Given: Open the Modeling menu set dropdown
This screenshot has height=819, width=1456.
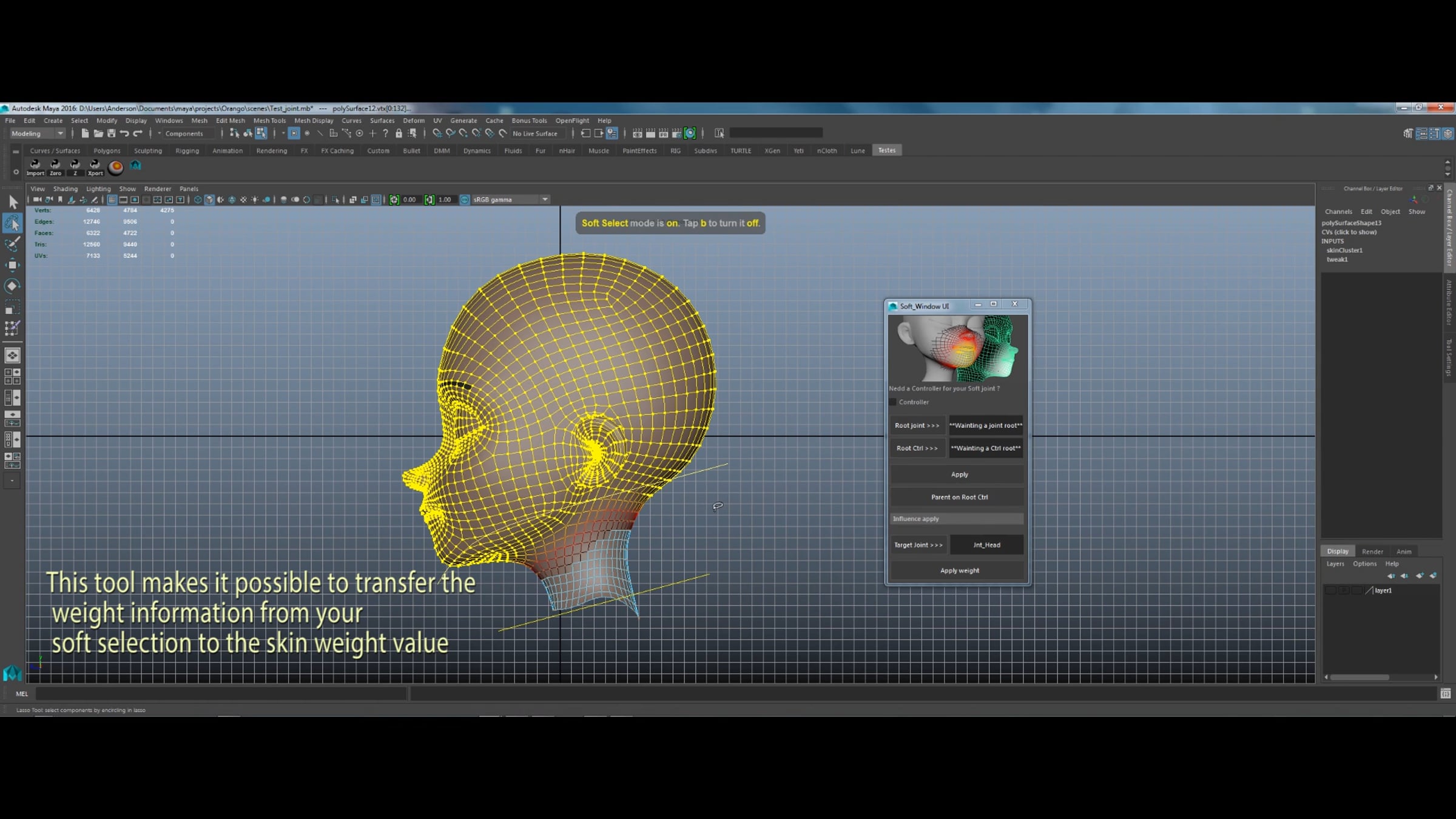Looking at the screenshot, I should 36,133.
